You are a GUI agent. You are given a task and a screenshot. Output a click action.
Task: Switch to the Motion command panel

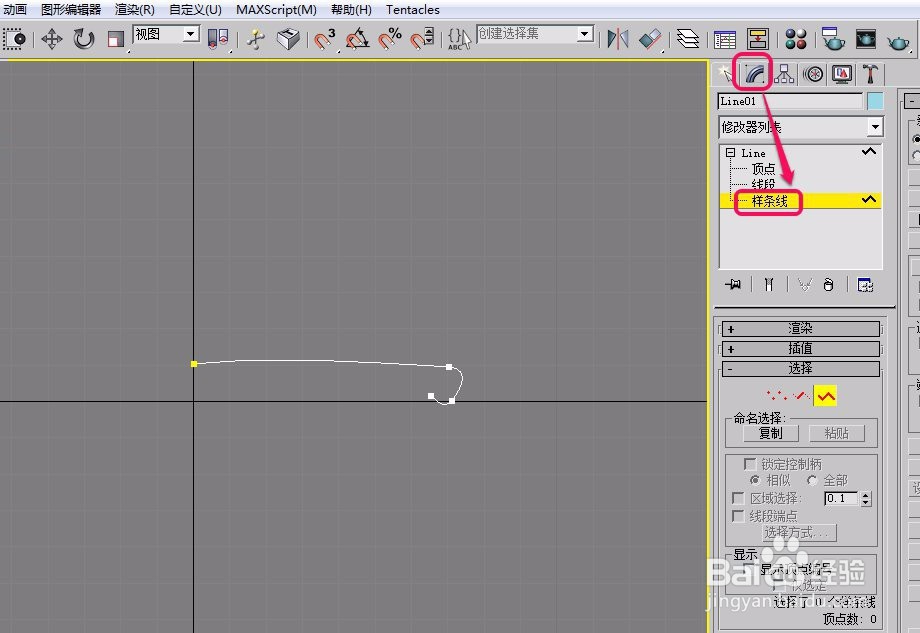[813, 74]
